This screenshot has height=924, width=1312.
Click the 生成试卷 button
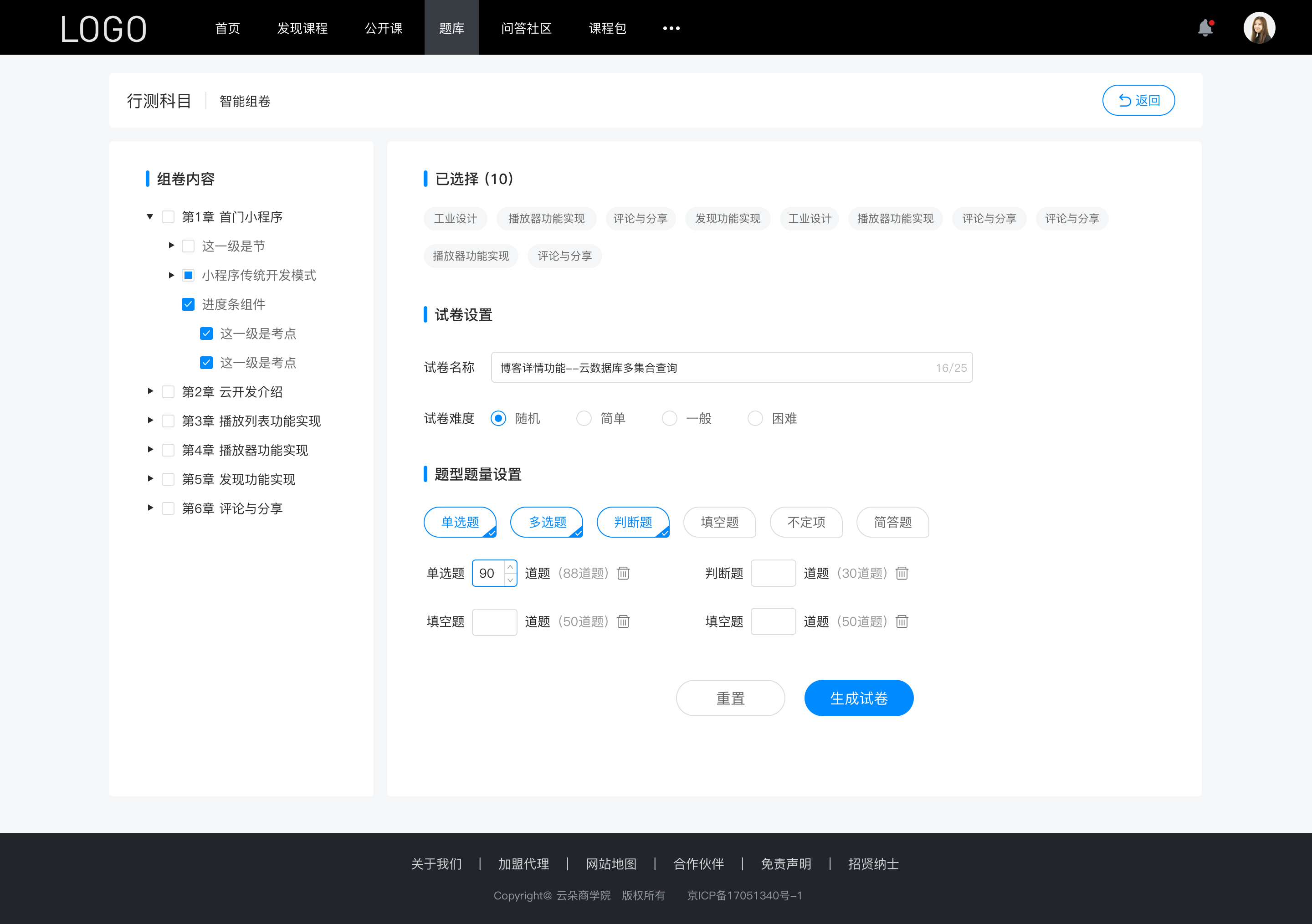(858, 698)
